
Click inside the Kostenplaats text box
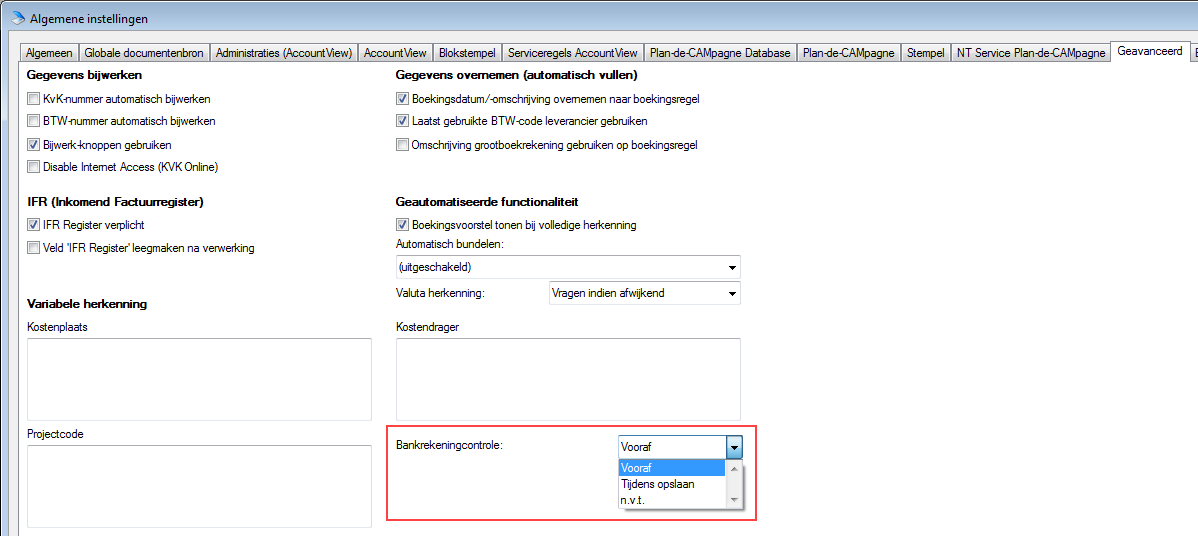(x=199, y=379)
